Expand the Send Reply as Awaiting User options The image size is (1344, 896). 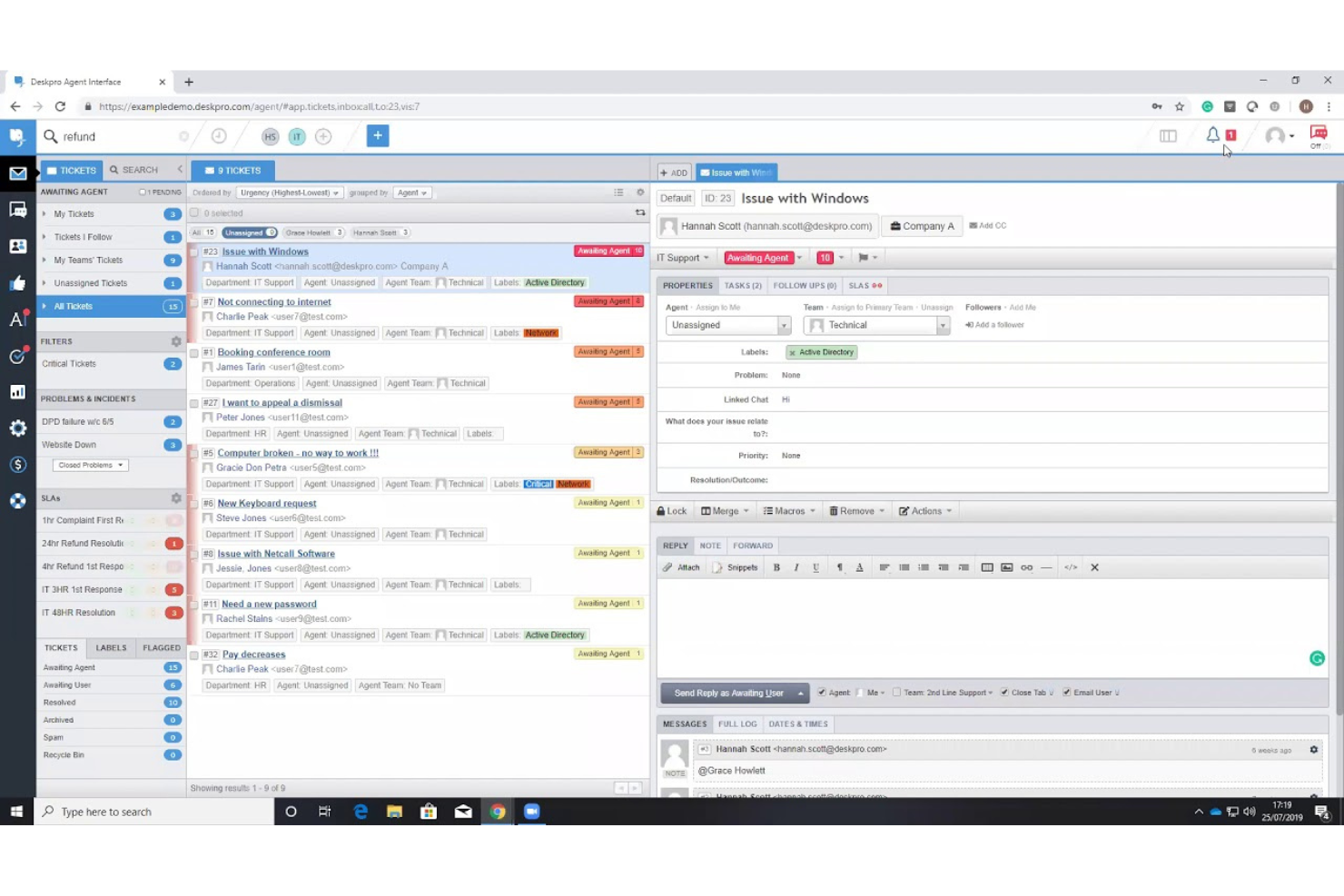(x=798, y=693)
